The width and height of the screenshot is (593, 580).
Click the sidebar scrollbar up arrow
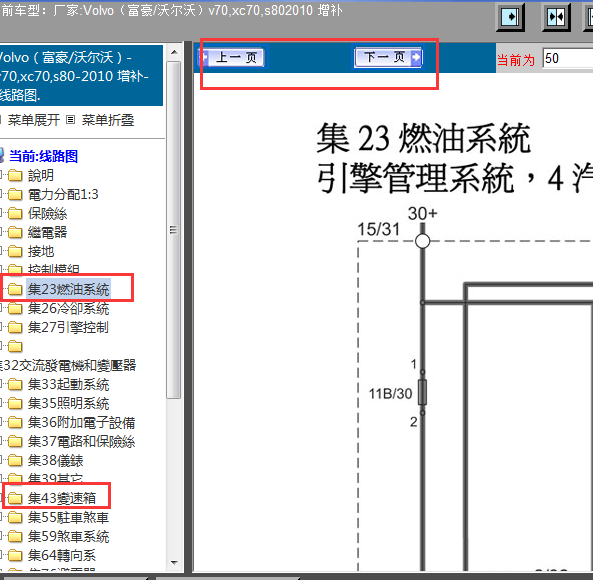tap(174, 52)
